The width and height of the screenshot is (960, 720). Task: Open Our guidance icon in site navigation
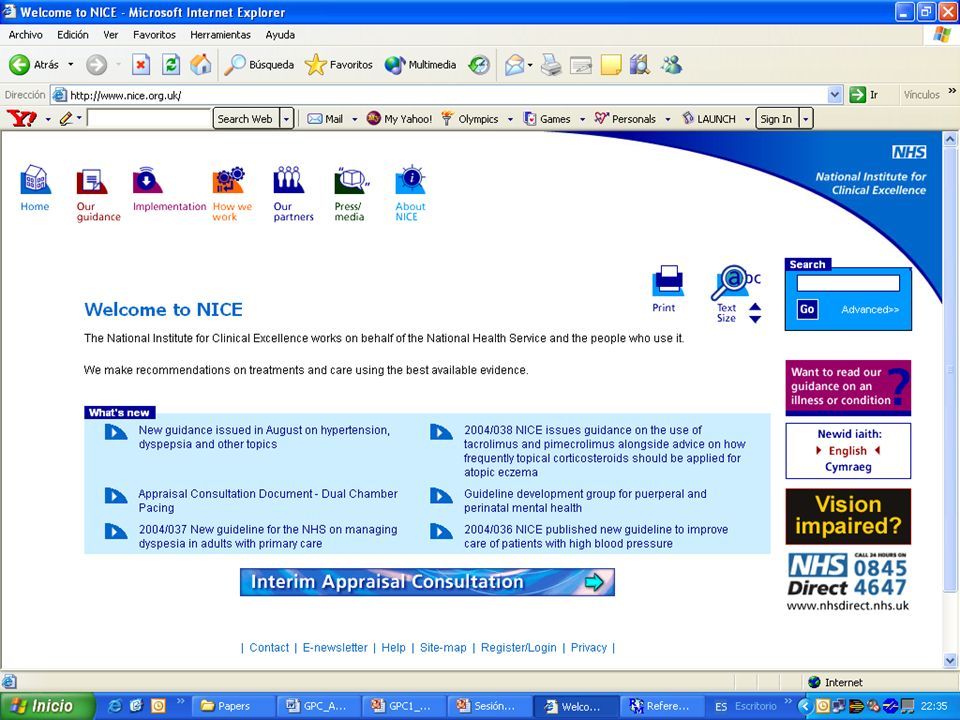92,181
